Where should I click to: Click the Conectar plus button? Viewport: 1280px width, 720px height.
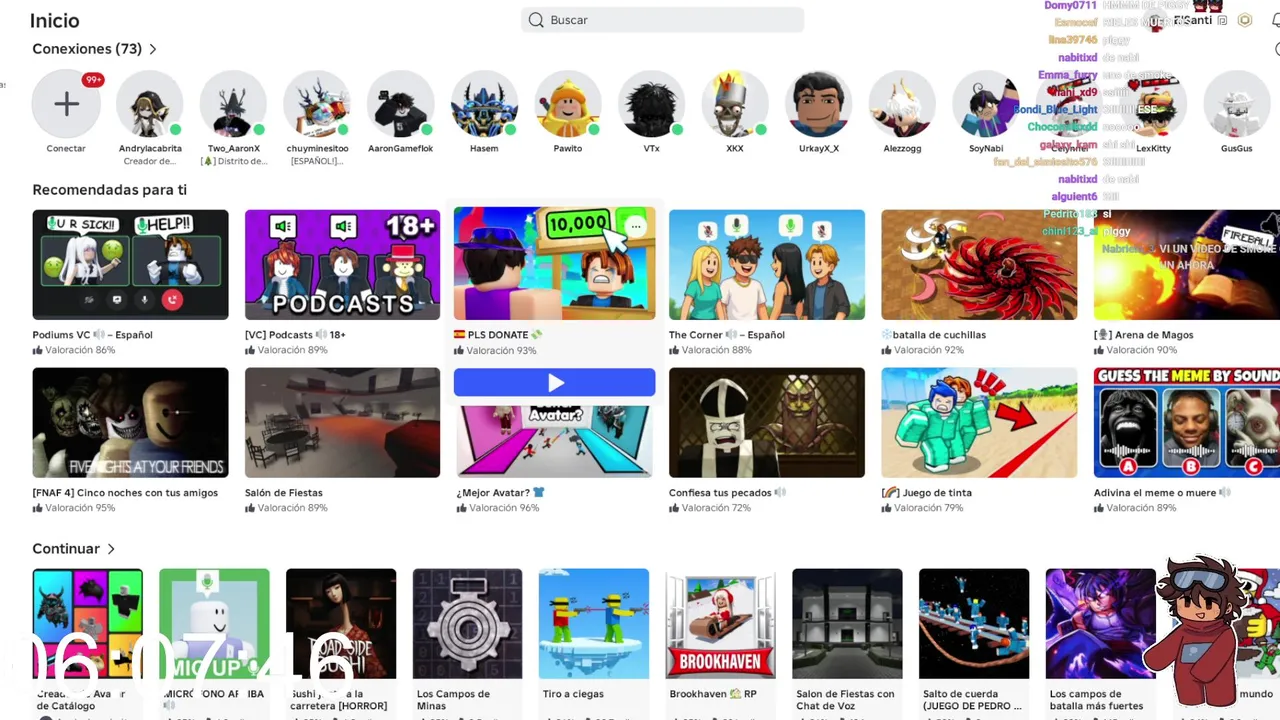[66, 103]
